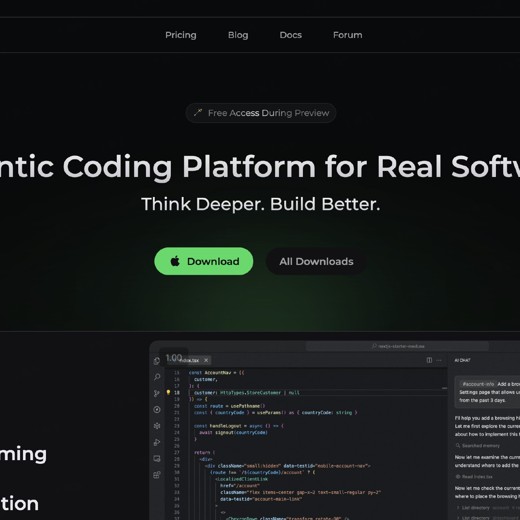Open All Downloads
The image size is (520, 520).
316,261
